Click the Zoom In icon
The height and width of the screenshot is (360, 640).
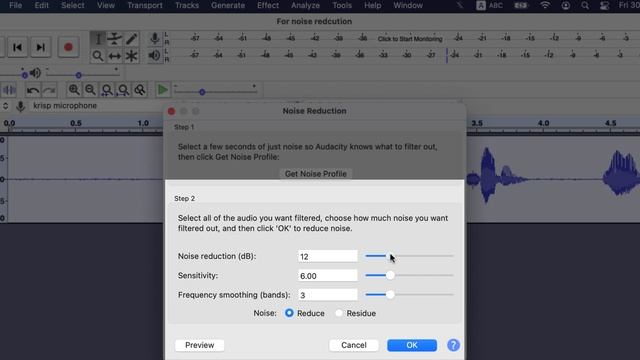pos(74,90)
